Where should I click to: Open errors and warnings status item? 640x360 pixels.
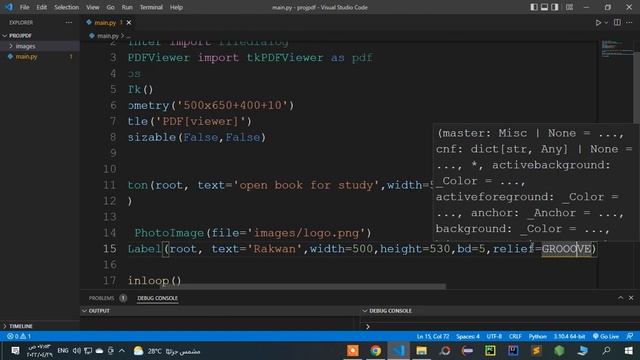19,336
